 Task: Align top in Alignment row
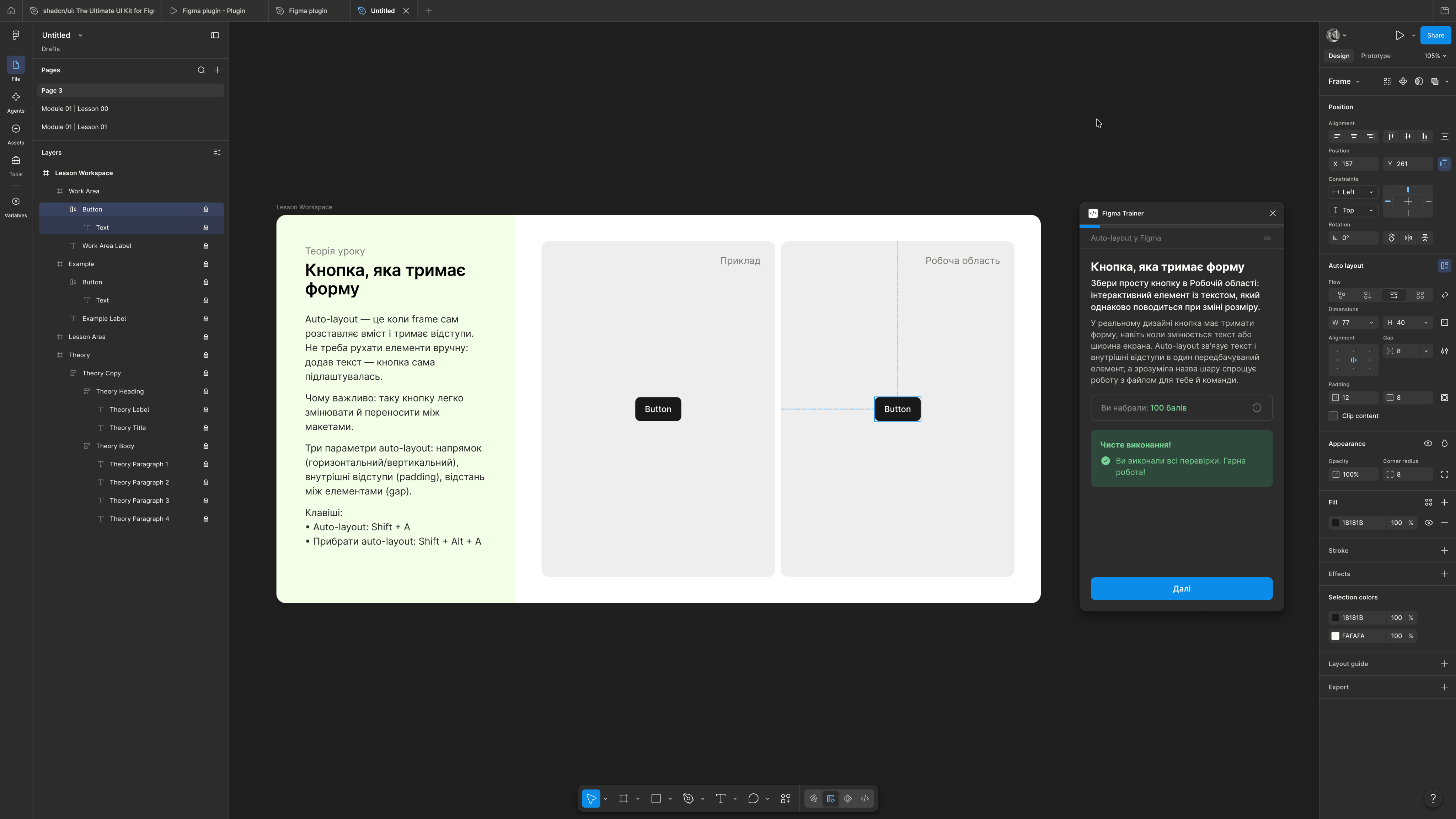(x=1391, y=136)
